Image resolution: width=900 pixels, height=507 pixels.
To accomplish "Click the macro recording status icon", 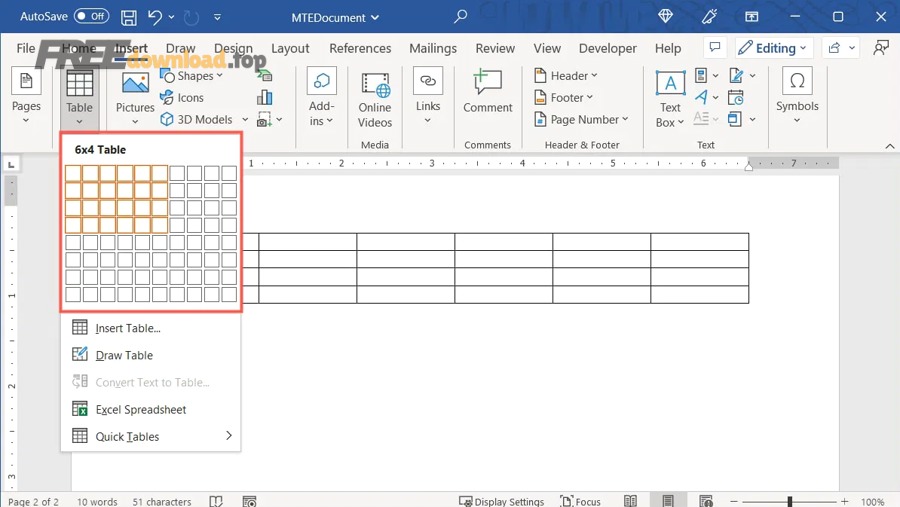I will click(x=249, y=501).
